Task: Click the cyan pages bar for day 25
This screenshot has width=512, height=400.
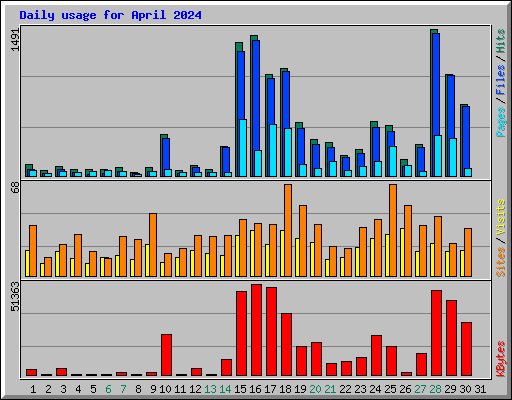Action: tap(393, 161)
